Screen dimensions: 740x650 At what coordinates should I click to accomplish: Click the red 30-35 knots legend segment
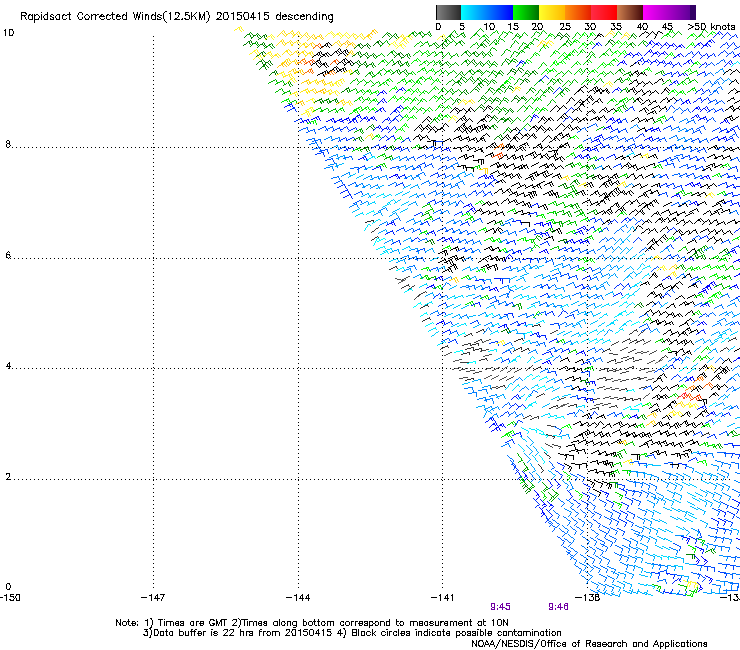pos(604,12)
